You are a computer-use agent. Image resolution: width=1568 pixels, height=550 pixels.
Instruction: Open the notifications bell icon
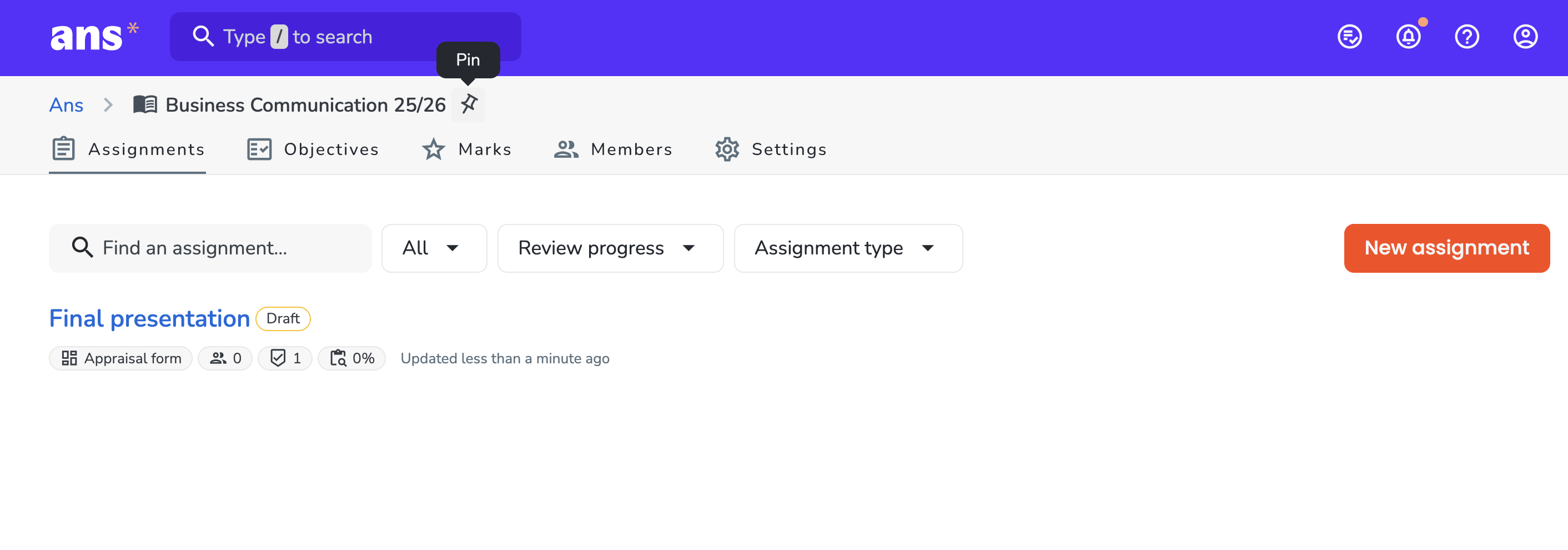1409,37
